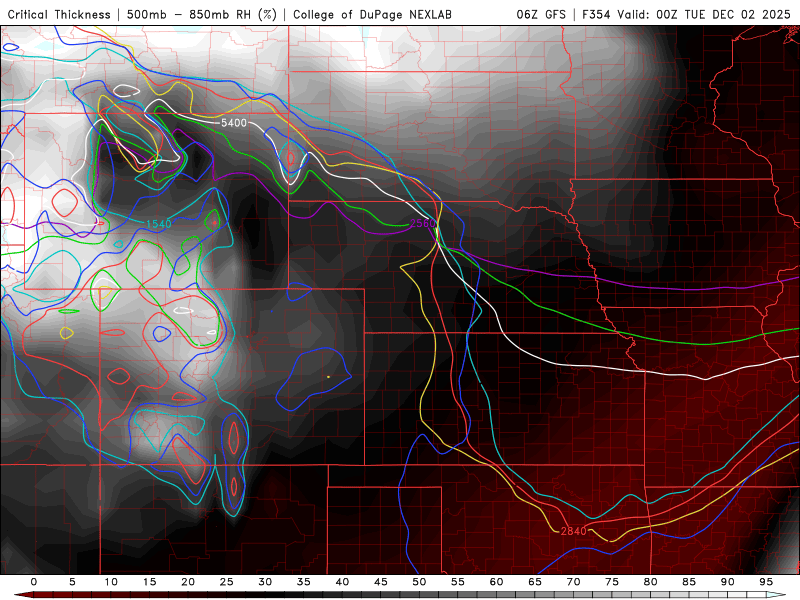This screenshot has height=600, width=800.
Task: Click the colorbar tick label "15"
Action: 149,582
